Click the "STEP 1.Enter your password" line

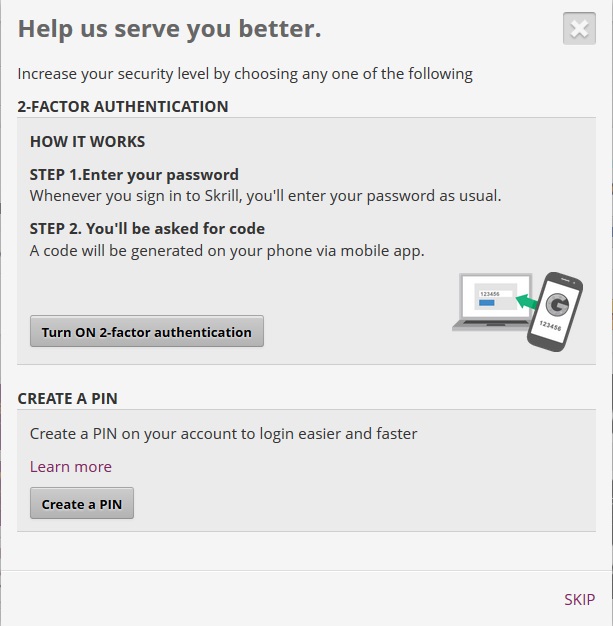coord(134,175)
